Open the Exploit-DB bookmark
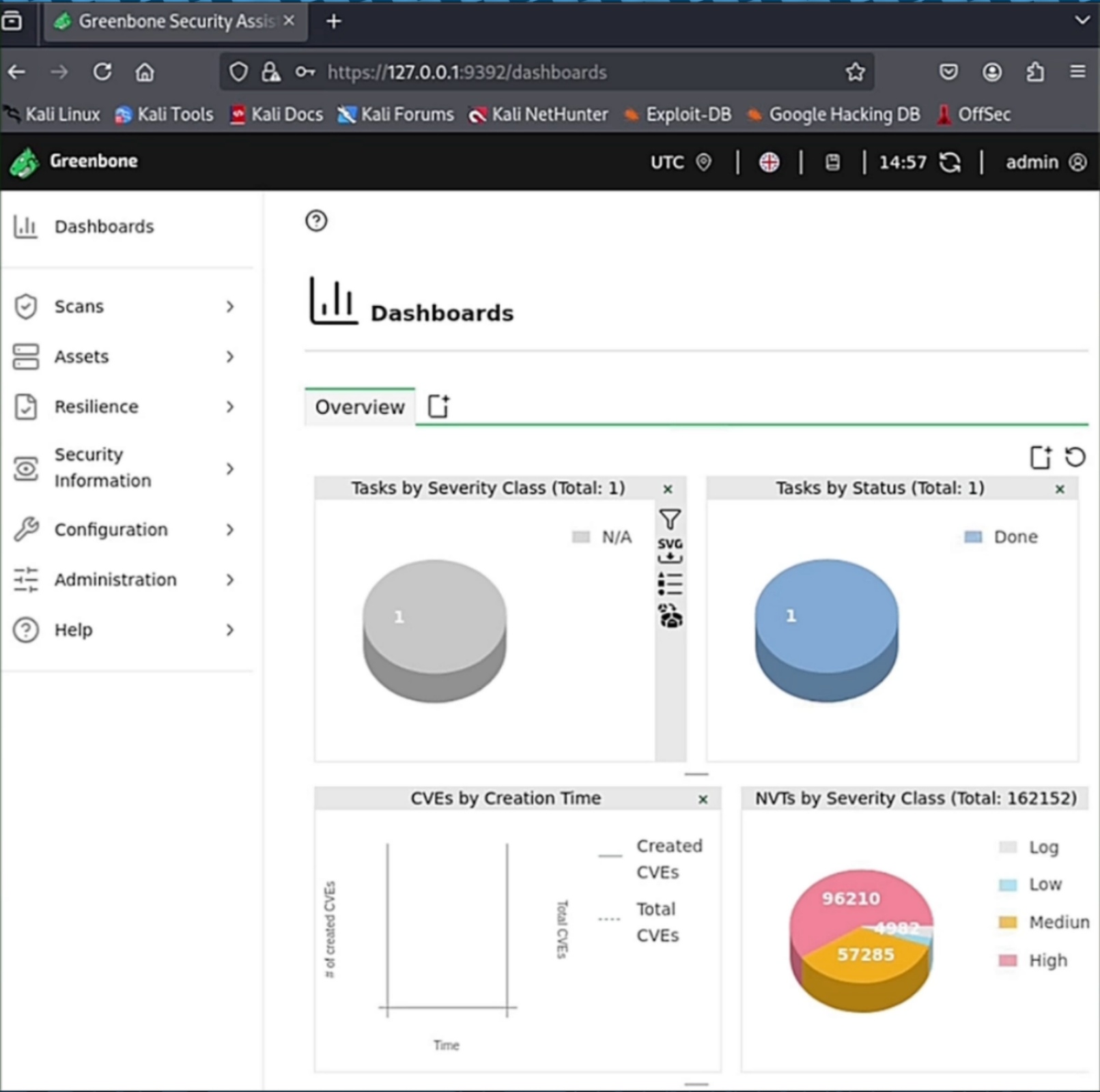Screen dimensions: 1100x1092 tap(677, 114)
